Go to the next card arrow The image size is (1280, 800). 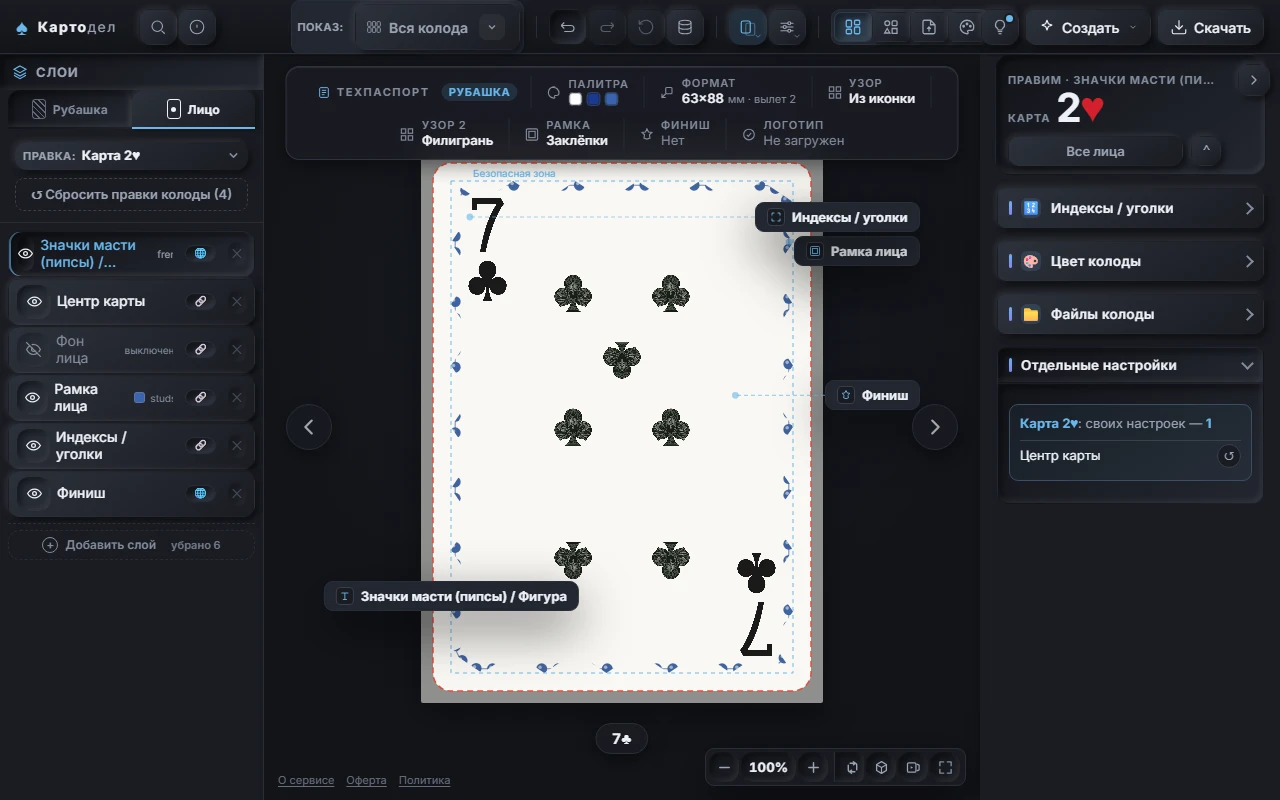pyautogui.click(x=935, y=427)
